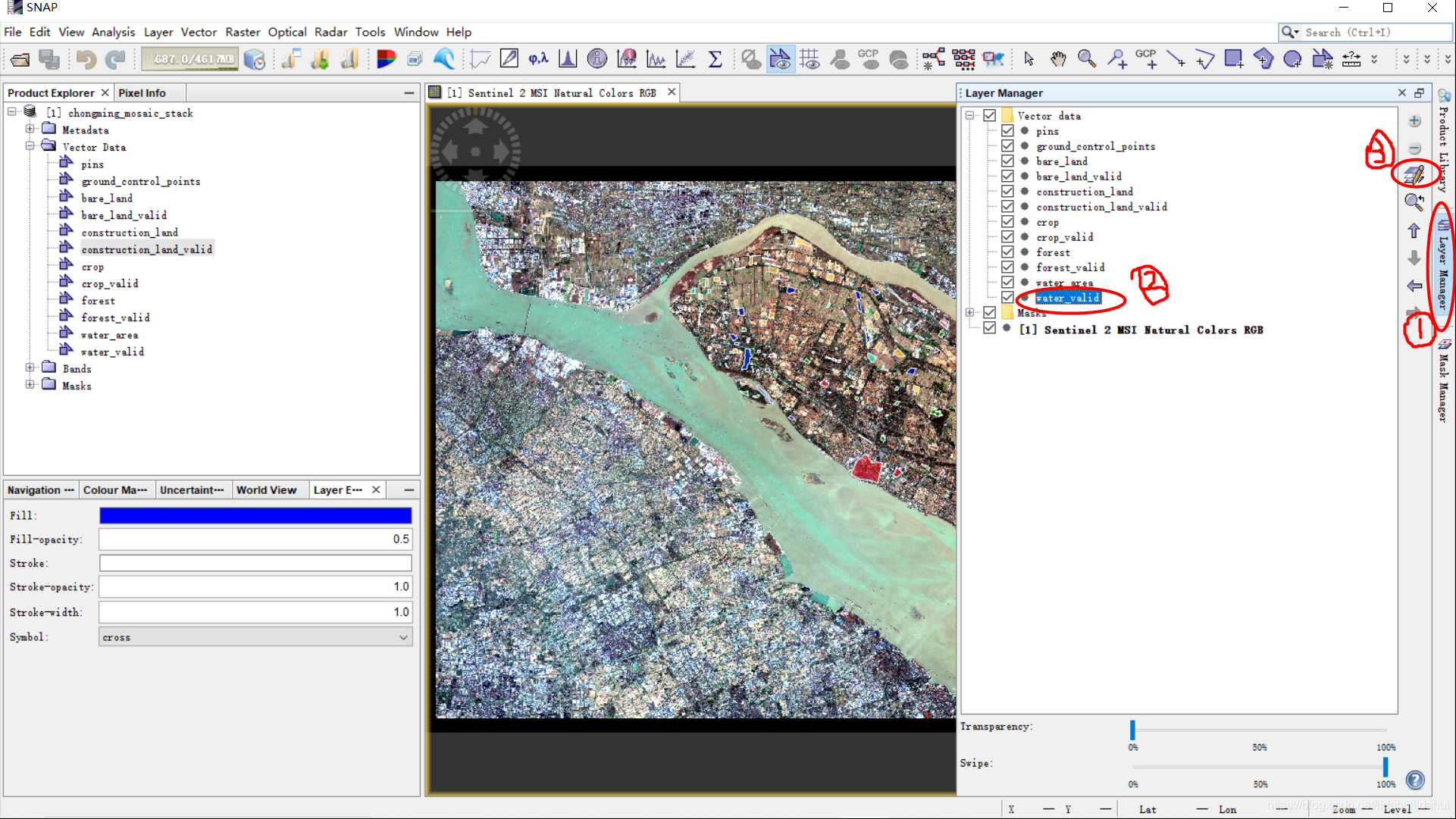Uncheck the crop layer checkbox
This screenshot has height=819, width=1456.
click(x=1007, y=221)
